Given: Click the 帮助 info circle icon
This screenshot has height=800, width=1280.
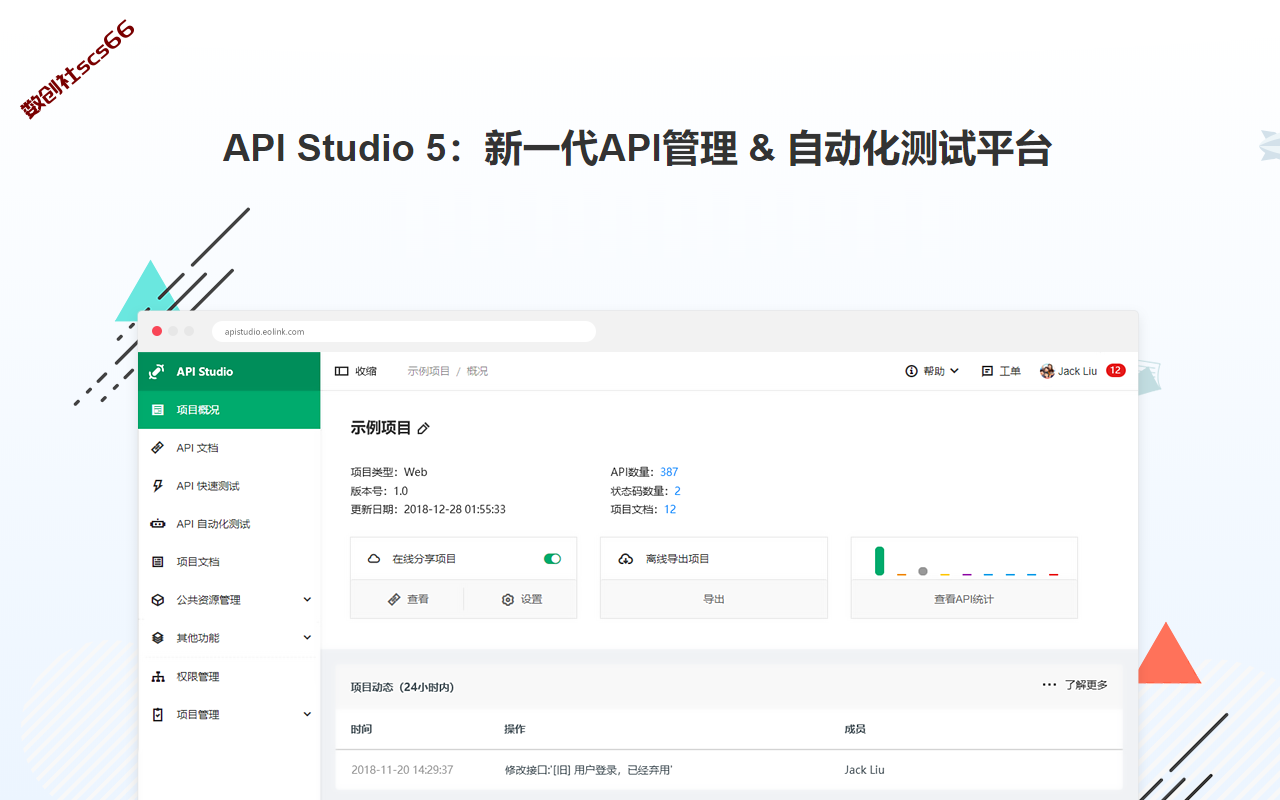Looking at the screenshot, I should coord(911,371).
